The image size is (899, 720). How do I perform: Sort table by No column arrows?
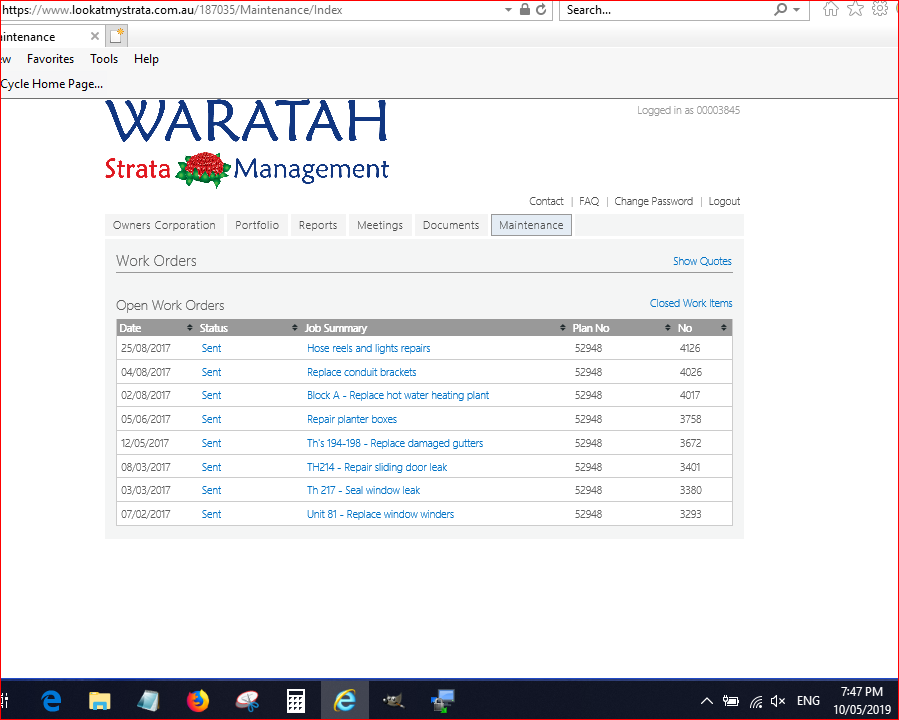tap(724, 327)
